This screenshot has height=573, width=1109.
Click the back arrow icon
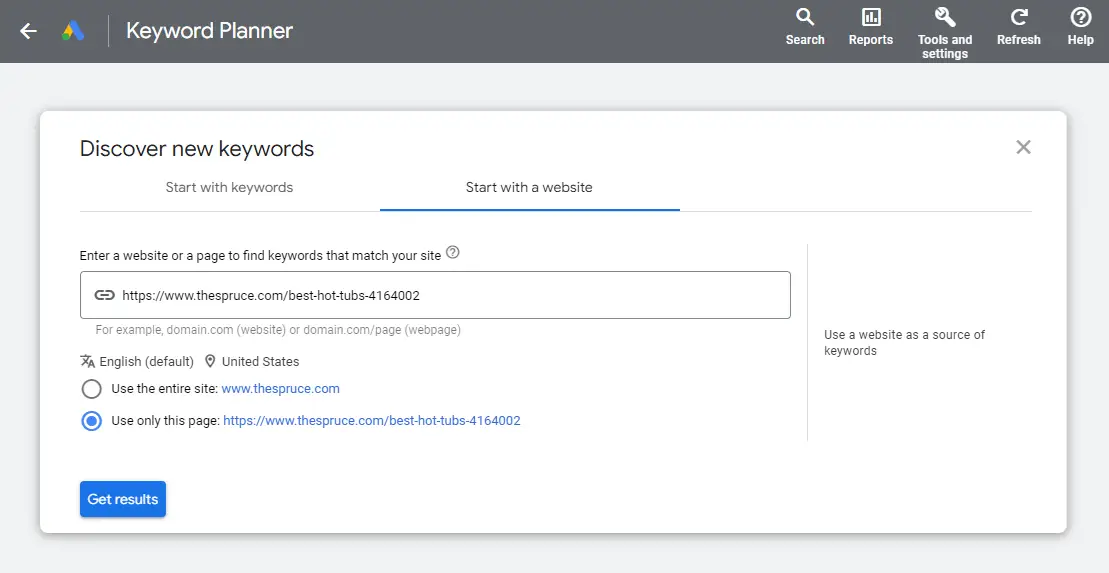coord(28,30)
